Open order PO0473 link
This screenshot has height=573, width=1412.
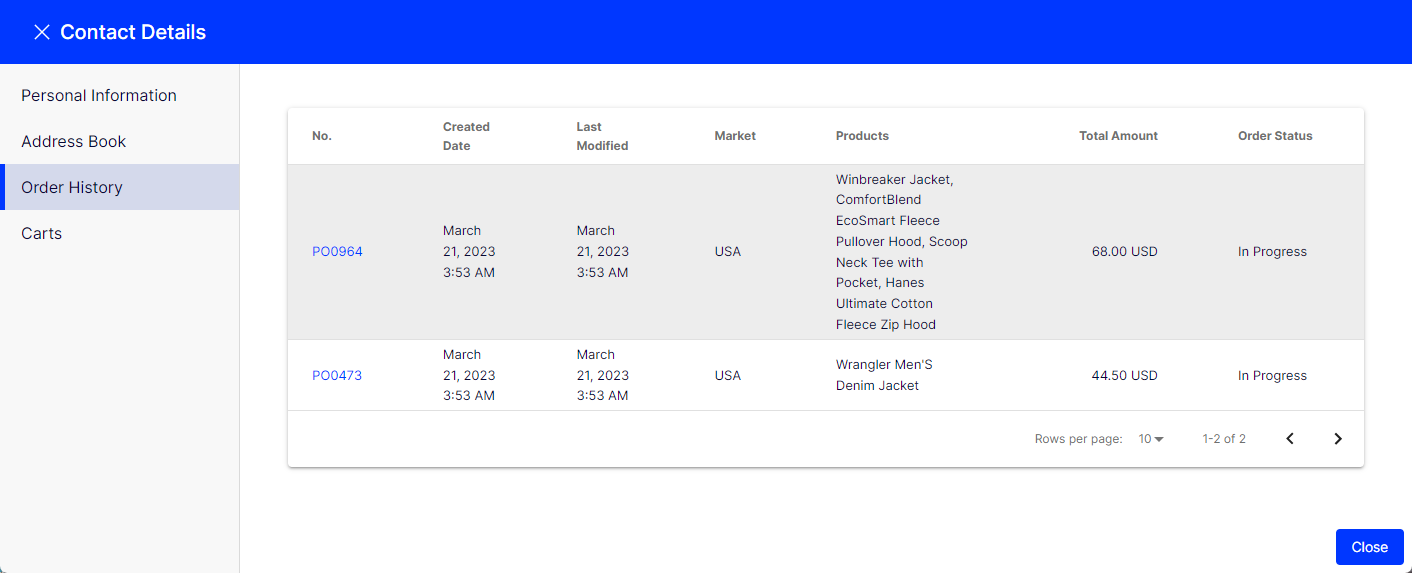point(337,376)
